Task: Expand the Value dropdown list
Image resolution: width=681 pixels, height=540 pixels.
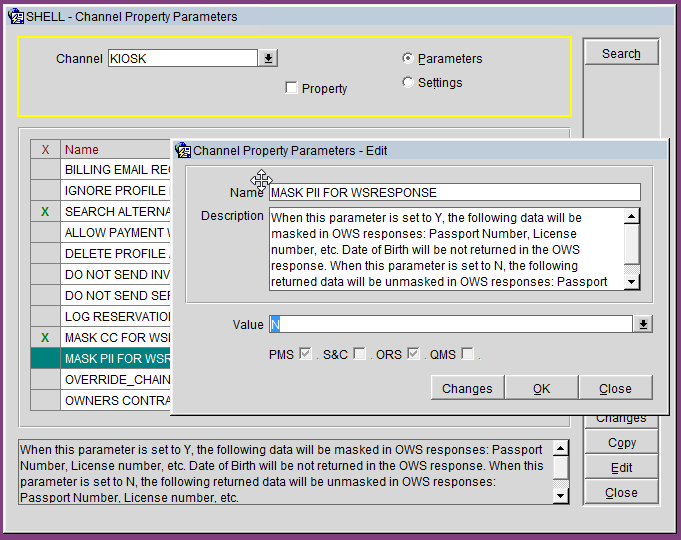Action: [644, 324]
